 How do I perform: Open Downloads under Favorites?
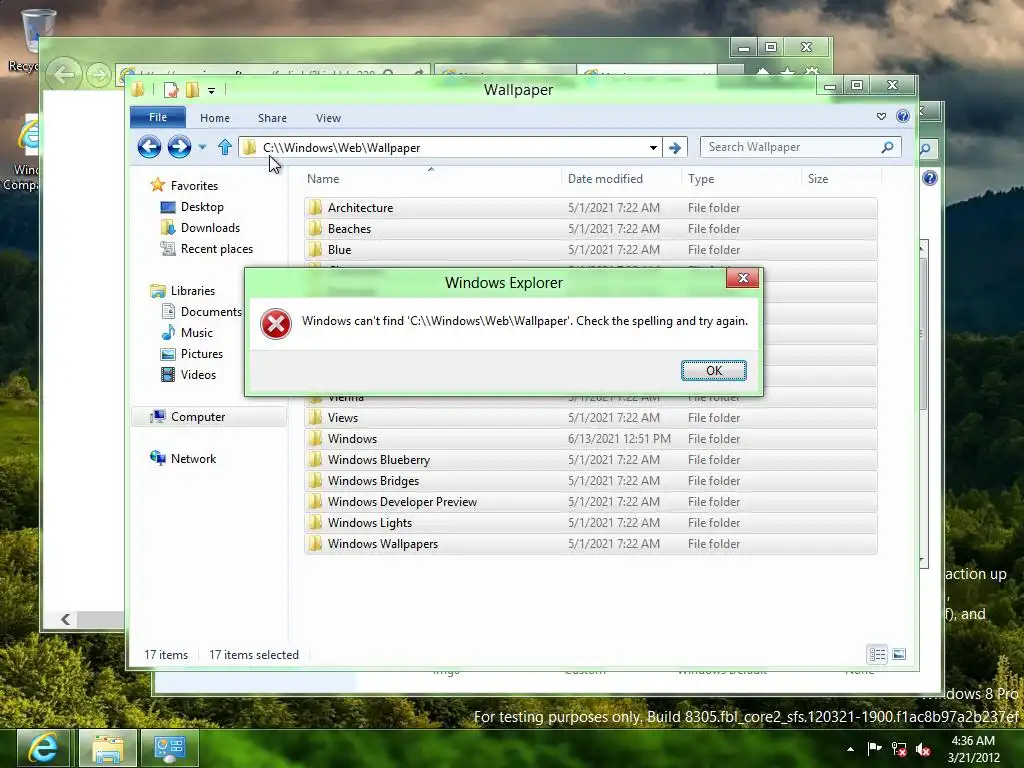tap(210, 227)
